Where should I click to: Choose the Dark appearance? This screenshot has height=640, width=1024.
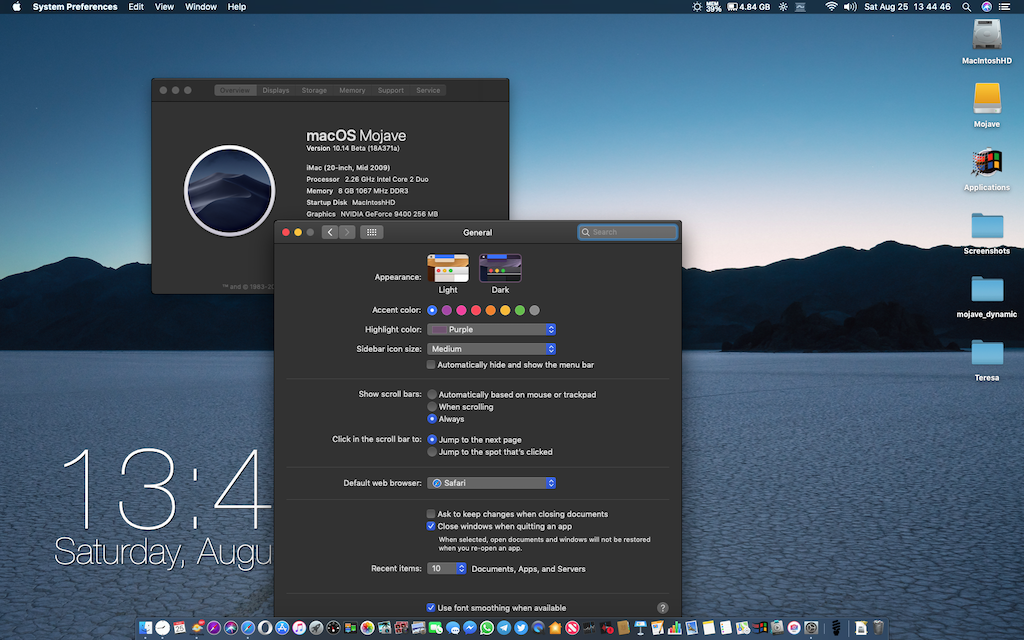(500, 268)
